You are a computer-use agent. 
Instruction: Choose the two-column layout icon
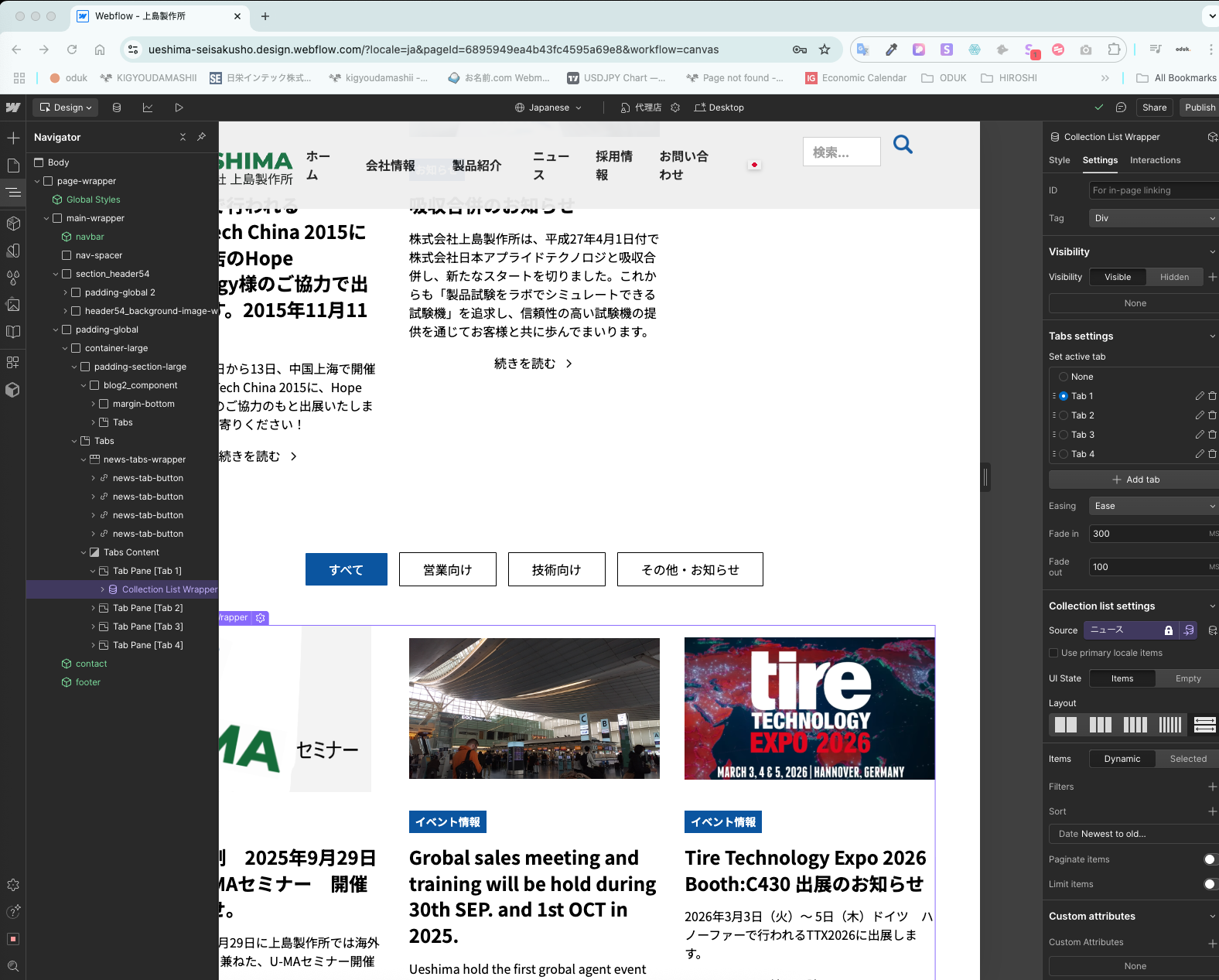1066,725
